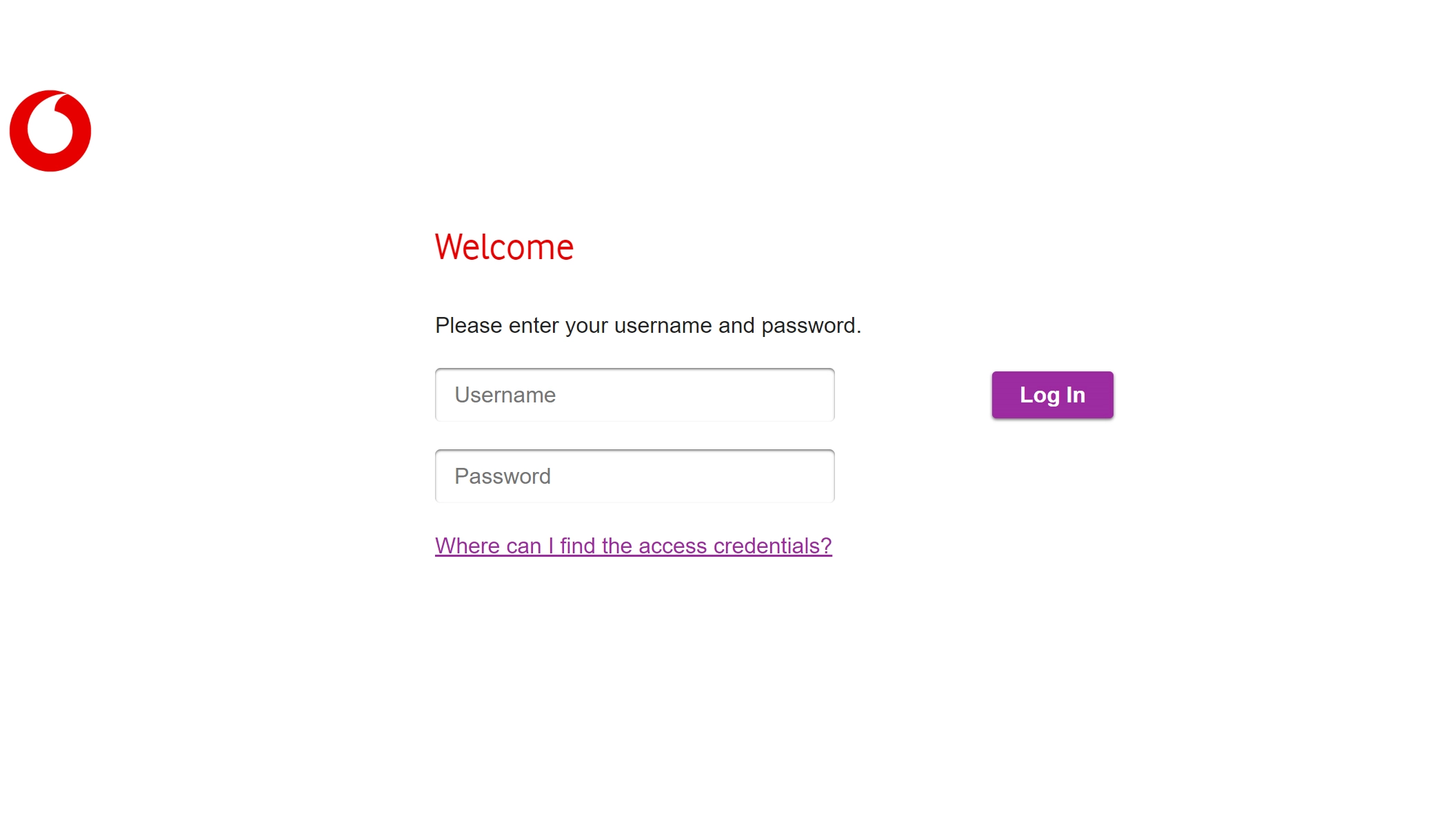
Task: Activate login with the purple button
Action: point(1051,394)
